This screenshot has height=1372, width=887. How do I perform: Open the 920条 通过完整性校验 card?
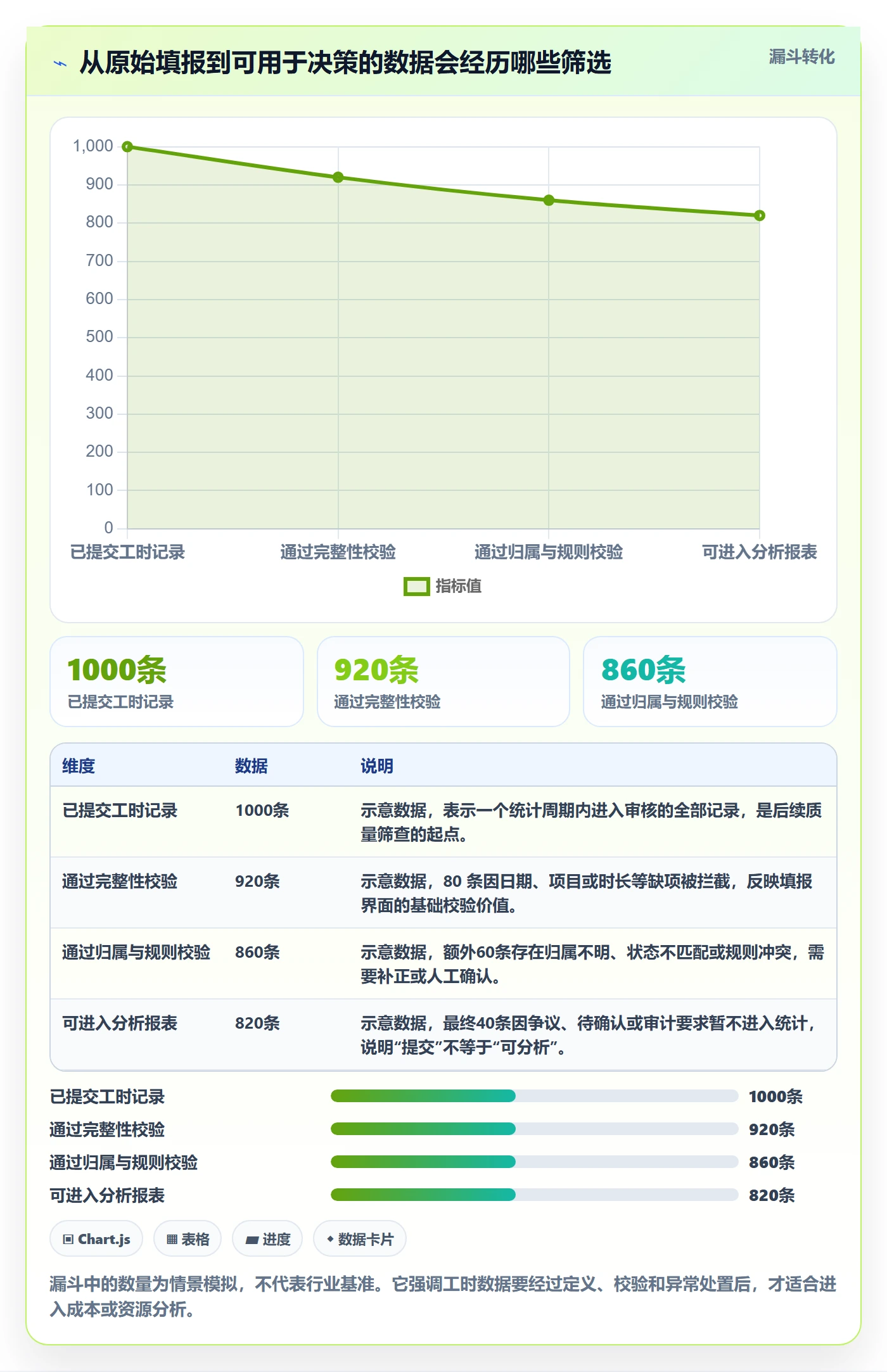tap(443, 682)
